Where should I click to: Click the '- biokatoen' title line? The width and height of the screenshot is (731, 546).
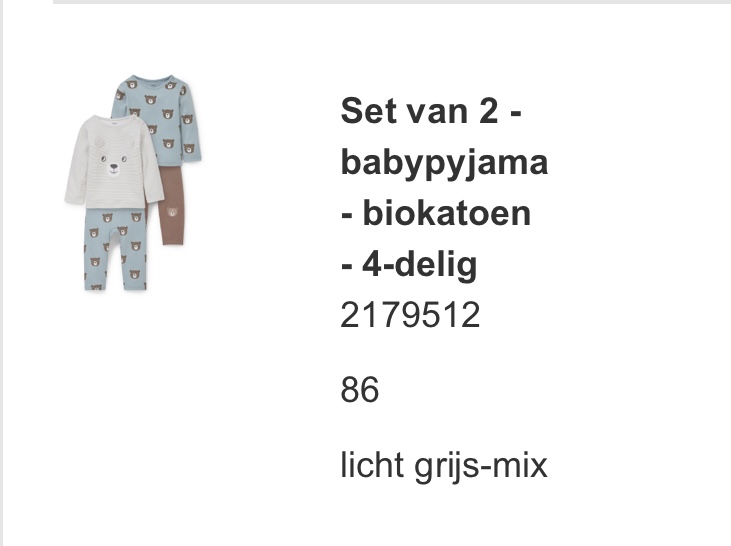coord(436,214)
